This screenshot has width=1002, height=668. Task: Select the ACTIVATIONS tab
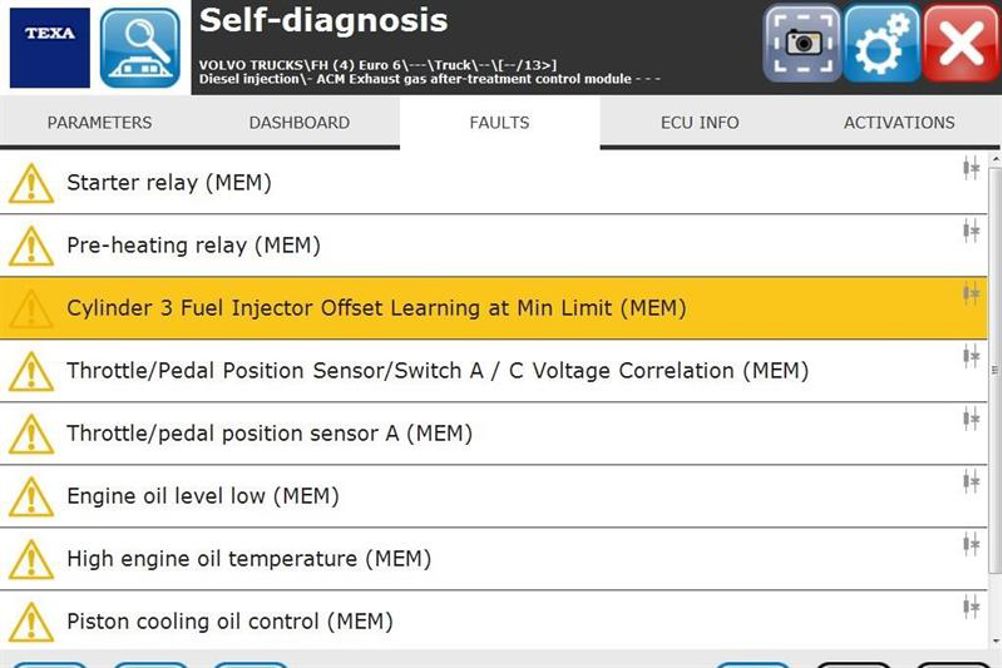pos(899,122)
